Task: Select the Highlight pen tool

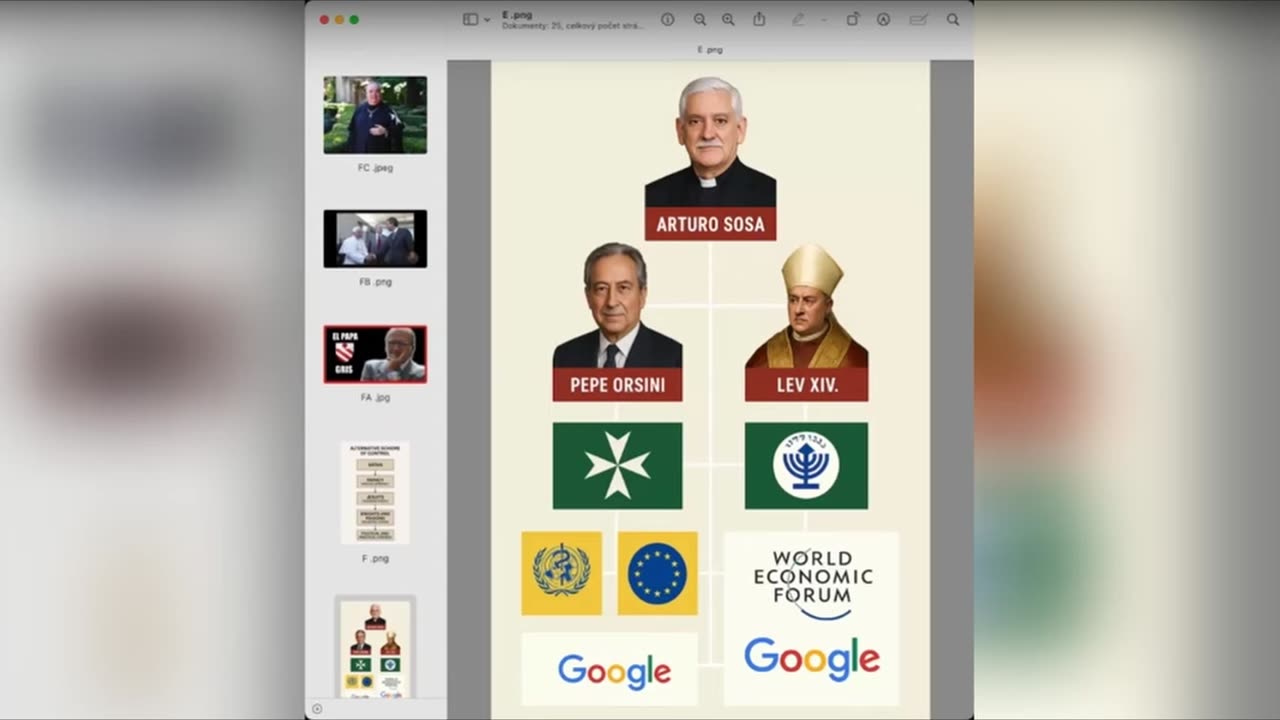Action: tap(798, 19)
